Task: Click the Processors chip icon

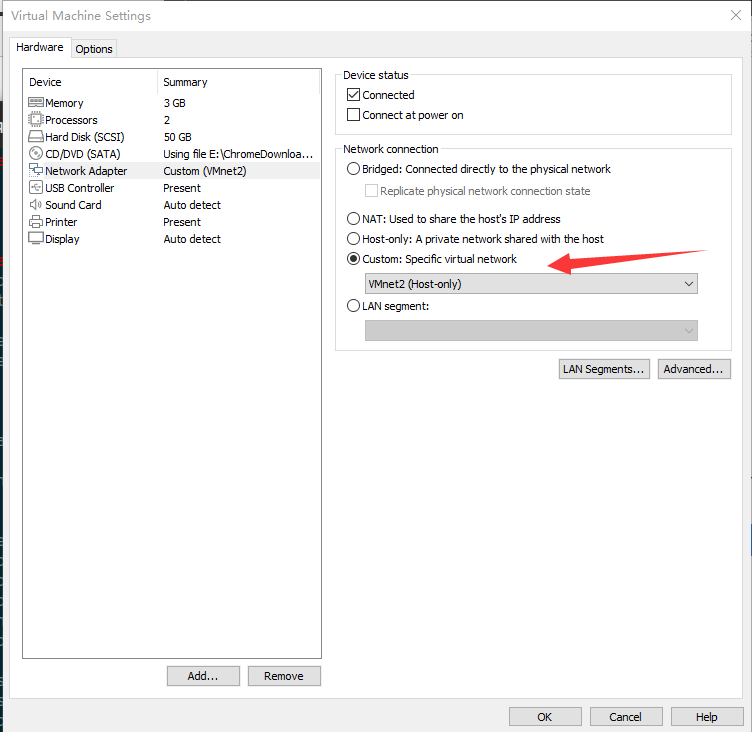Action: tap(35, 119)
